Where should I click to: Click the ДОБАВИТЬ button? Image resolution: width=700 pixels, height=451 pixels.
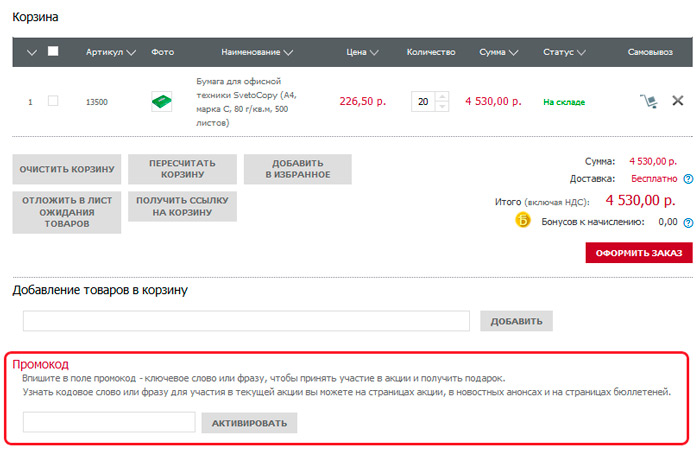pos(517,321)
